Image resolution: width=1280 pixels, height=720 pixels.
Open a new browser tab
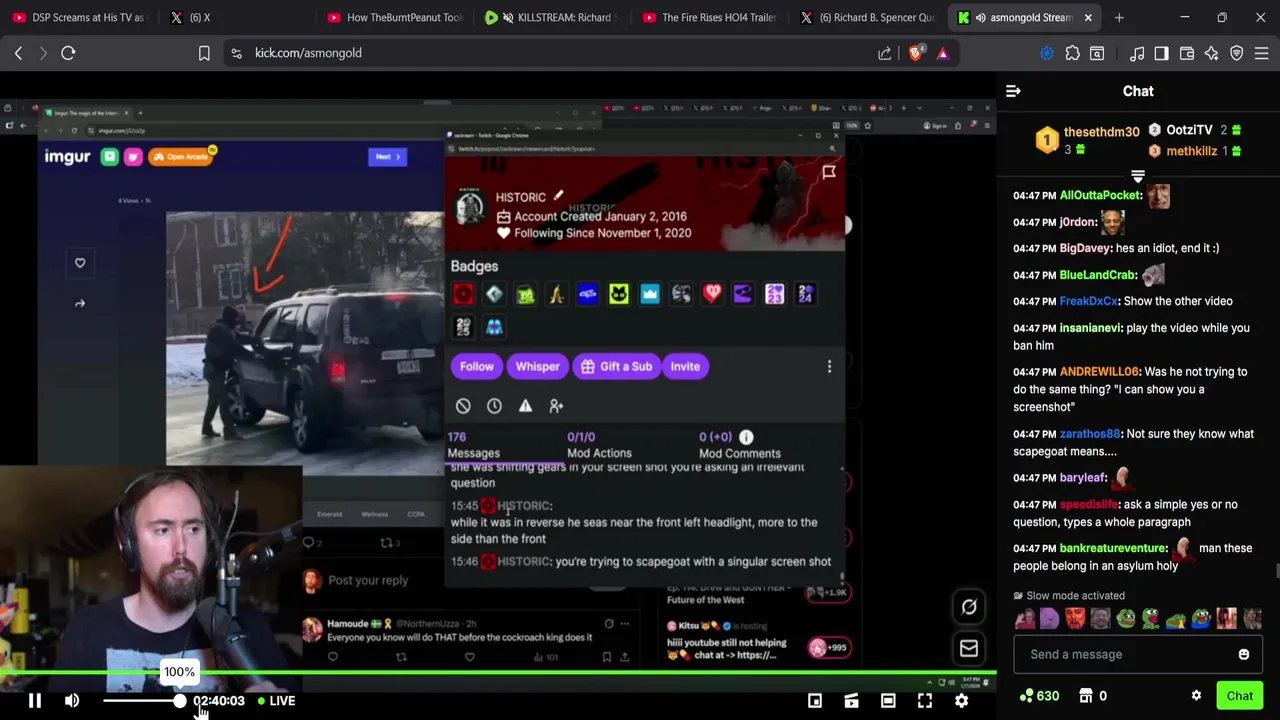[x=1119, y=17]
